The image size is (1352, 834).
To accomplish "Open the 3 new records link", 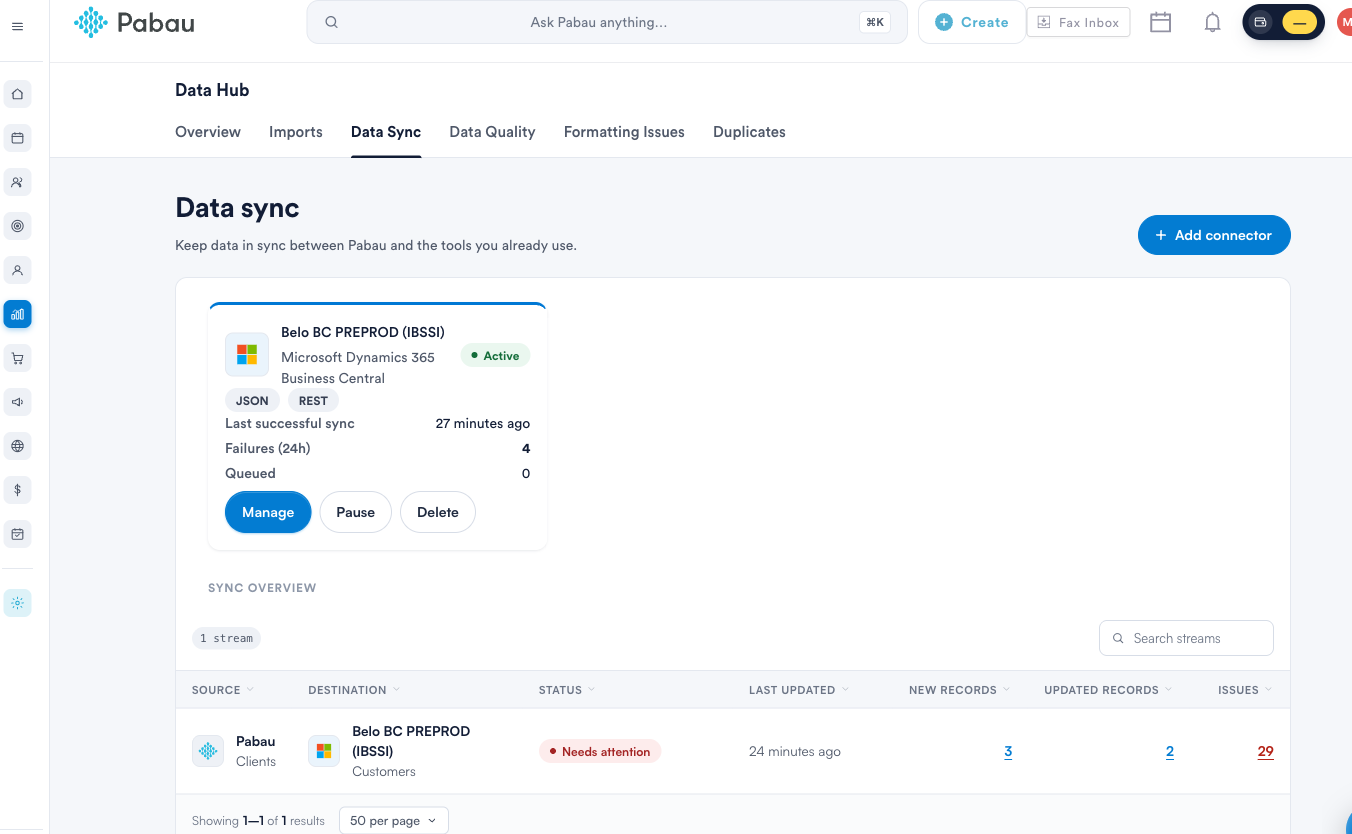I will click(x=1008, y=752).
